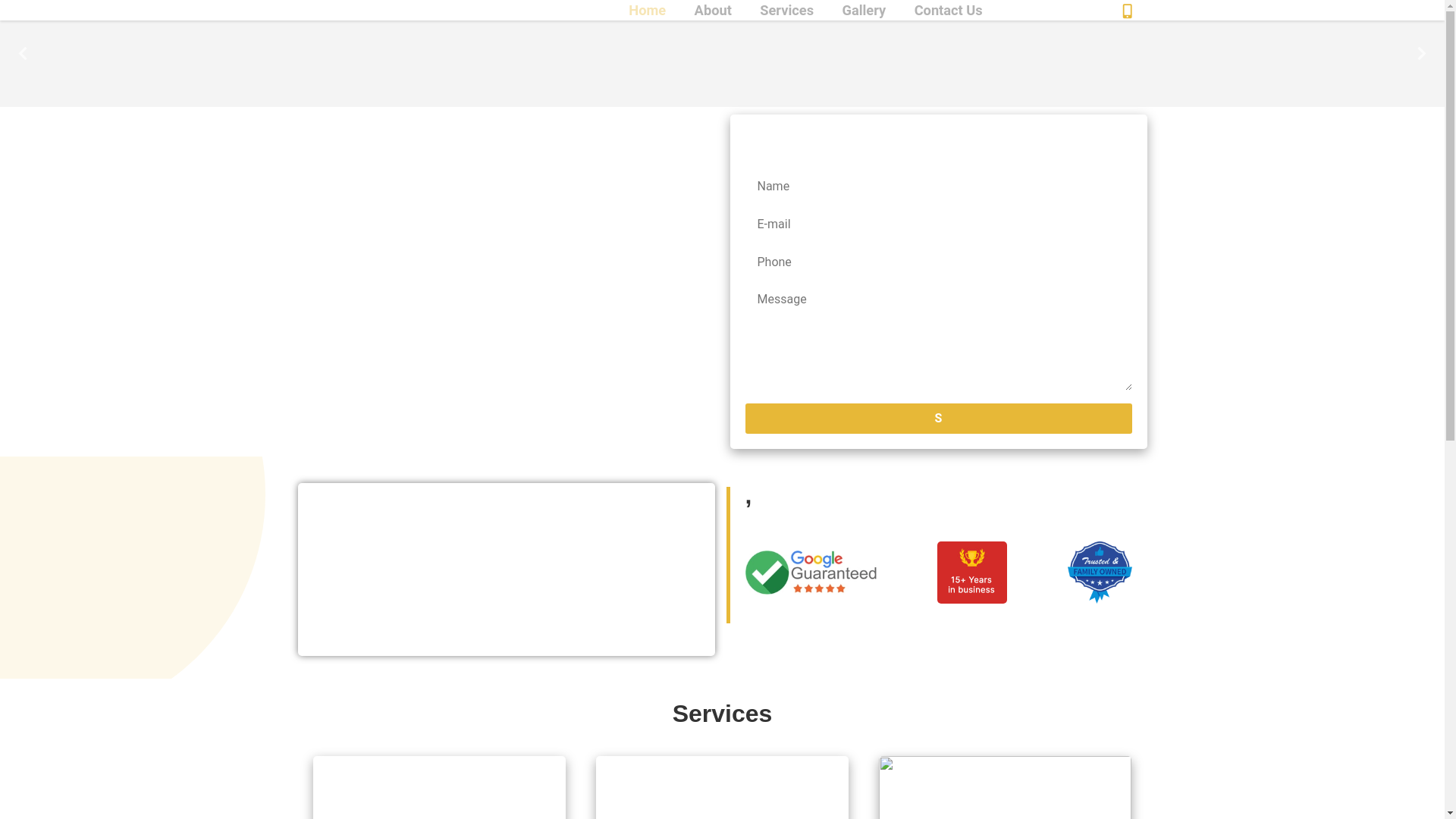
Task: Grab the Message box resize handle
Action: pos(1128,387)
